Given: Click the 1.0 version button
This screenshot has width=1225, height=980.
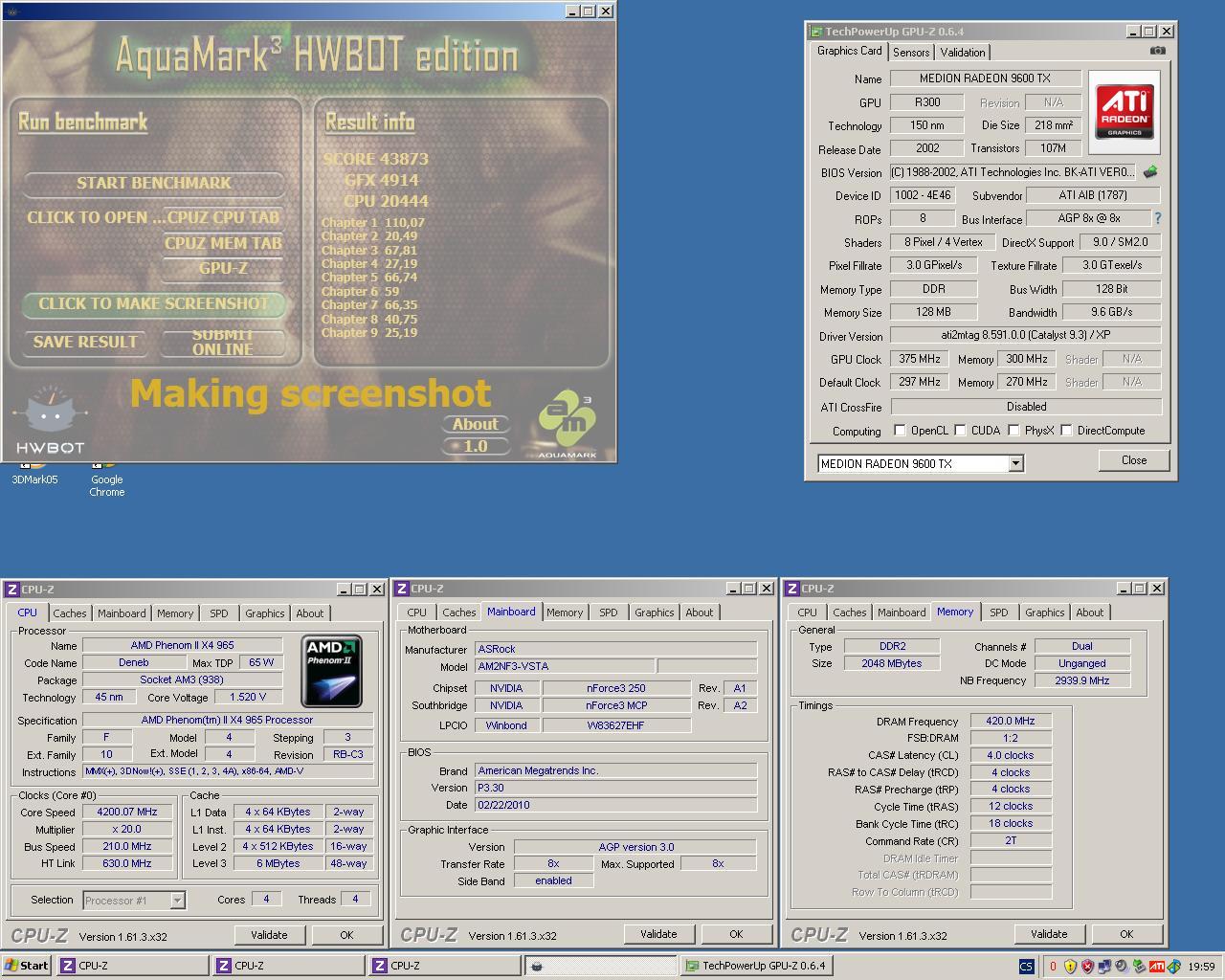Looking at the screenshot, I should [x=476, y=446].
